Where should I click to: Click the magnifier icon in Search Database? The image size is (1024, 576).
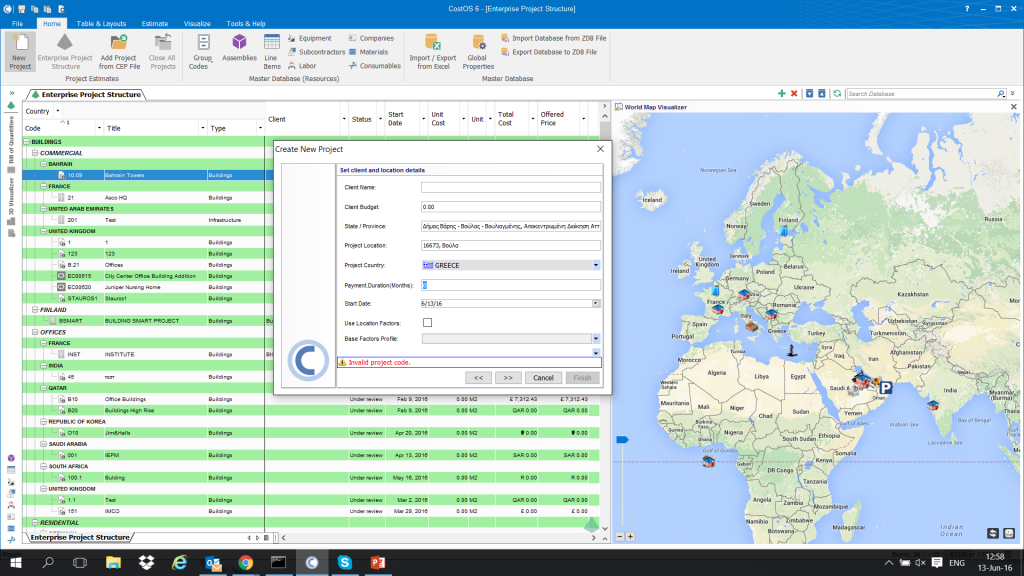(1001, 94)
